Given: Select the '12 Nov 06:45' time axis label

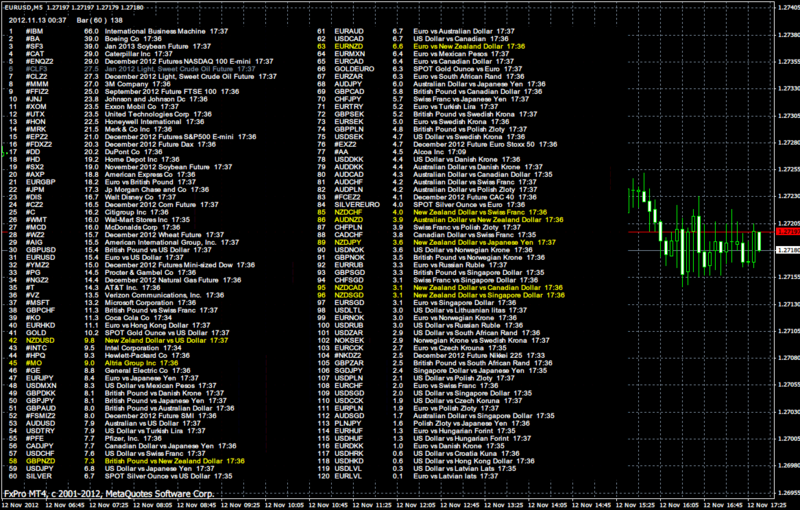Looking at the screenshot, I should coord(64,505).
